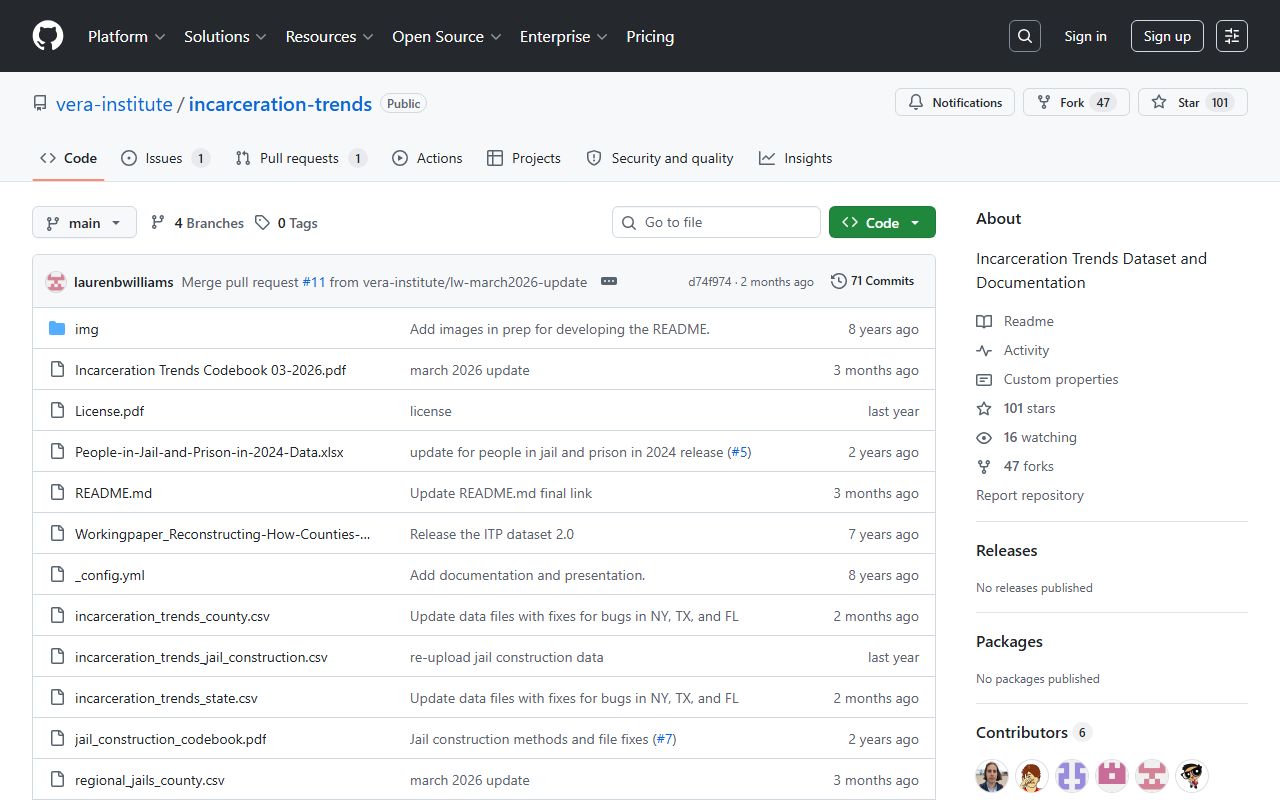The height and width of the screenshot is (800, 1280).
Task: Open the Insights tab
Action: coord(795,158)
